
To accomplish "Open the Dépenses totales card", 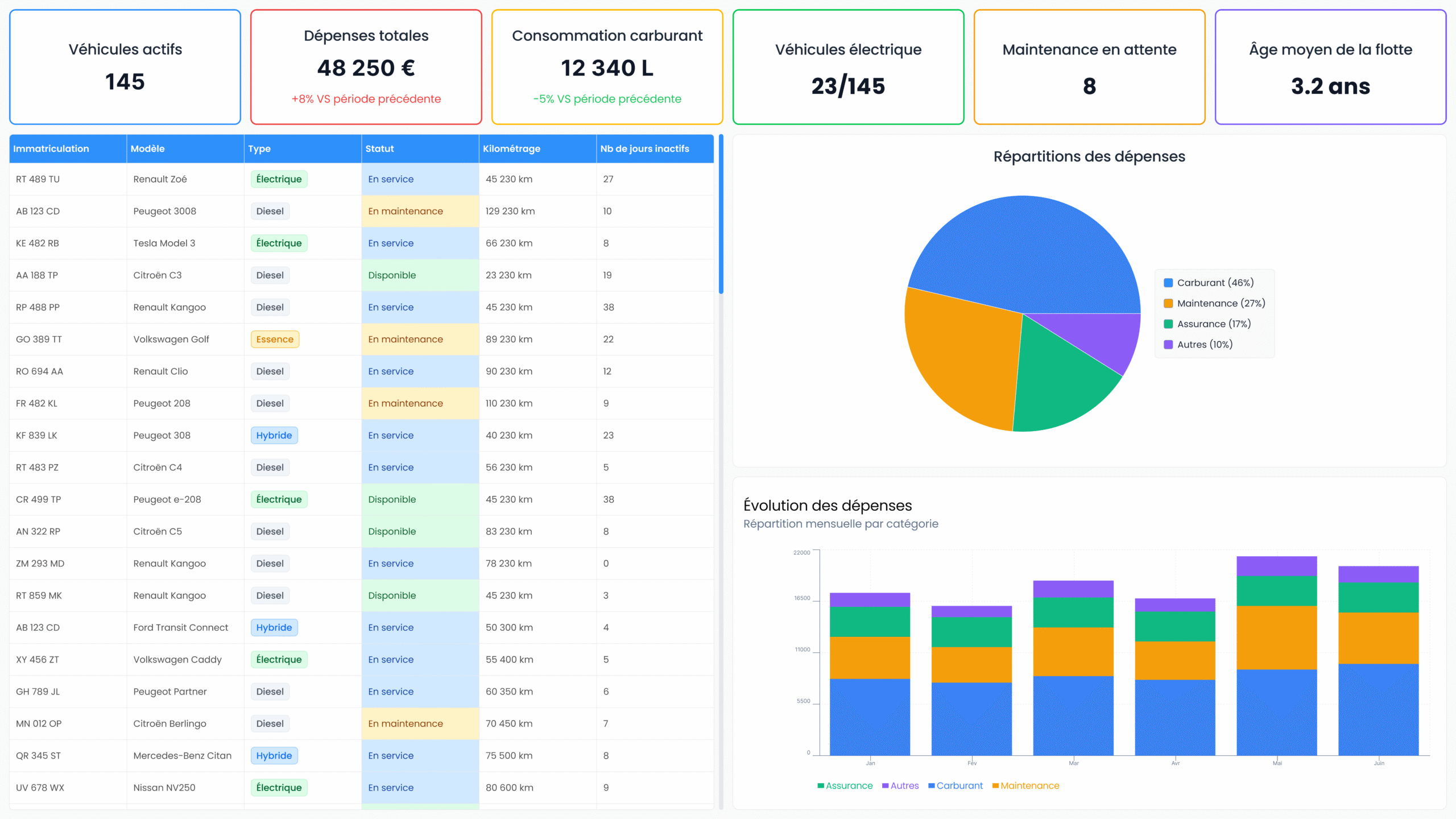I will pos(366,67).
